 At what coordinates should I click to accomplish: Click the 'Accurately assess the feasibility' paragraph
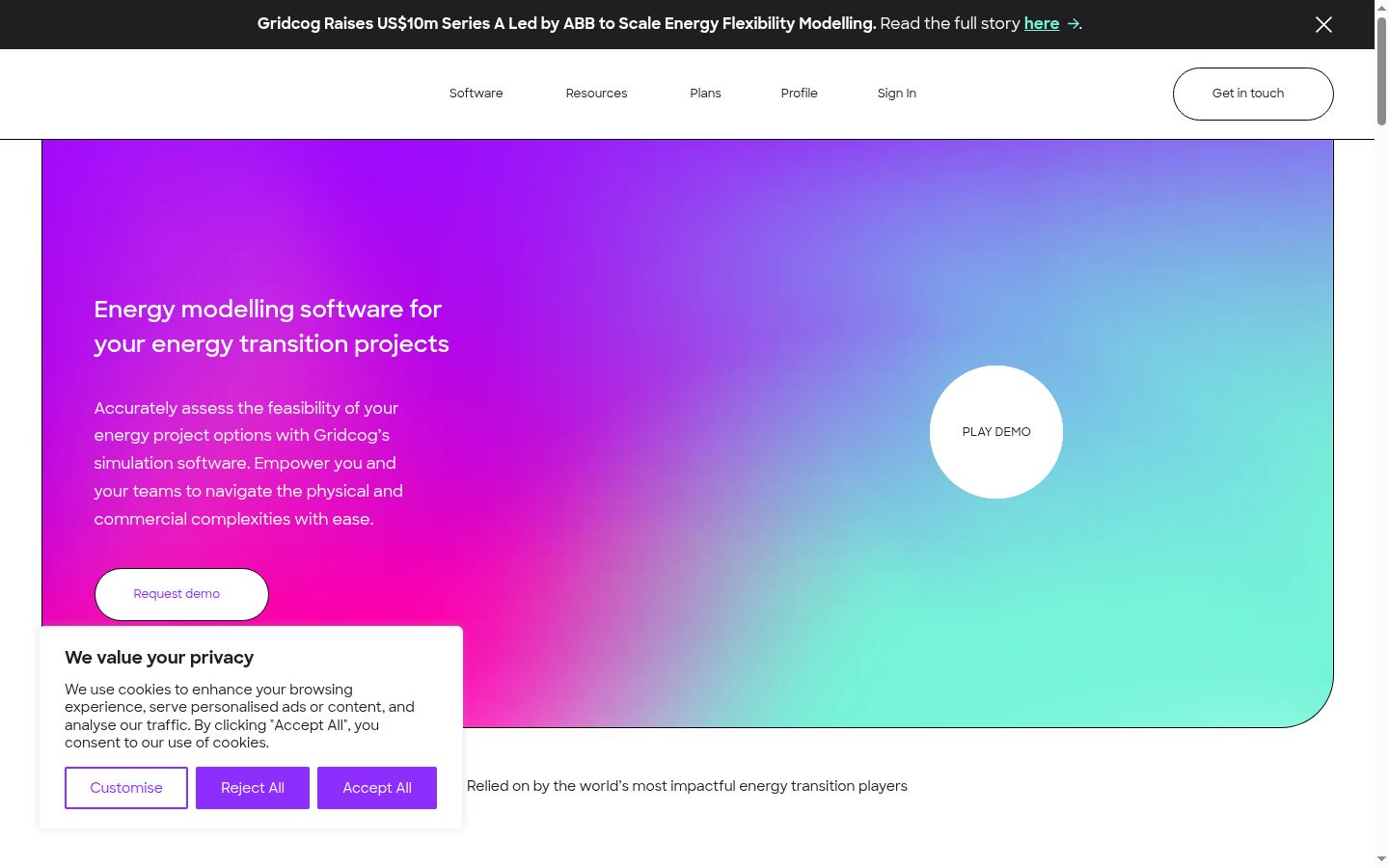pyautogui.click(x=248, y=463)
